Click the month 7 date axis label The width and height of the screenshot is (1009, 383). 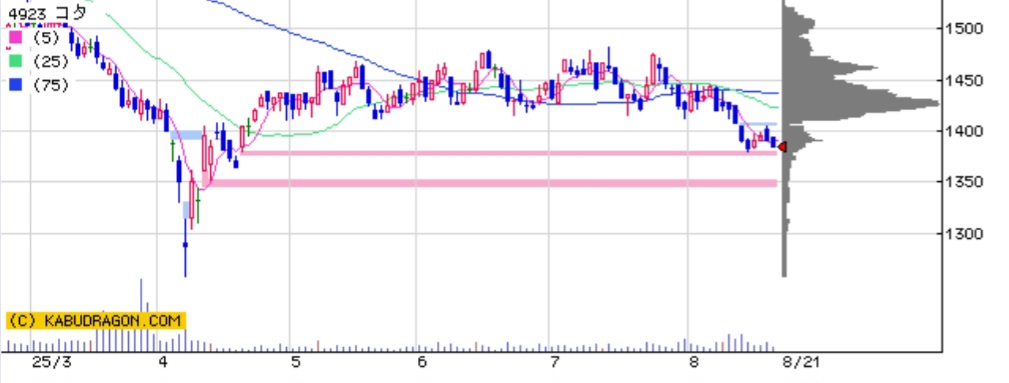[x=555, y=362]
